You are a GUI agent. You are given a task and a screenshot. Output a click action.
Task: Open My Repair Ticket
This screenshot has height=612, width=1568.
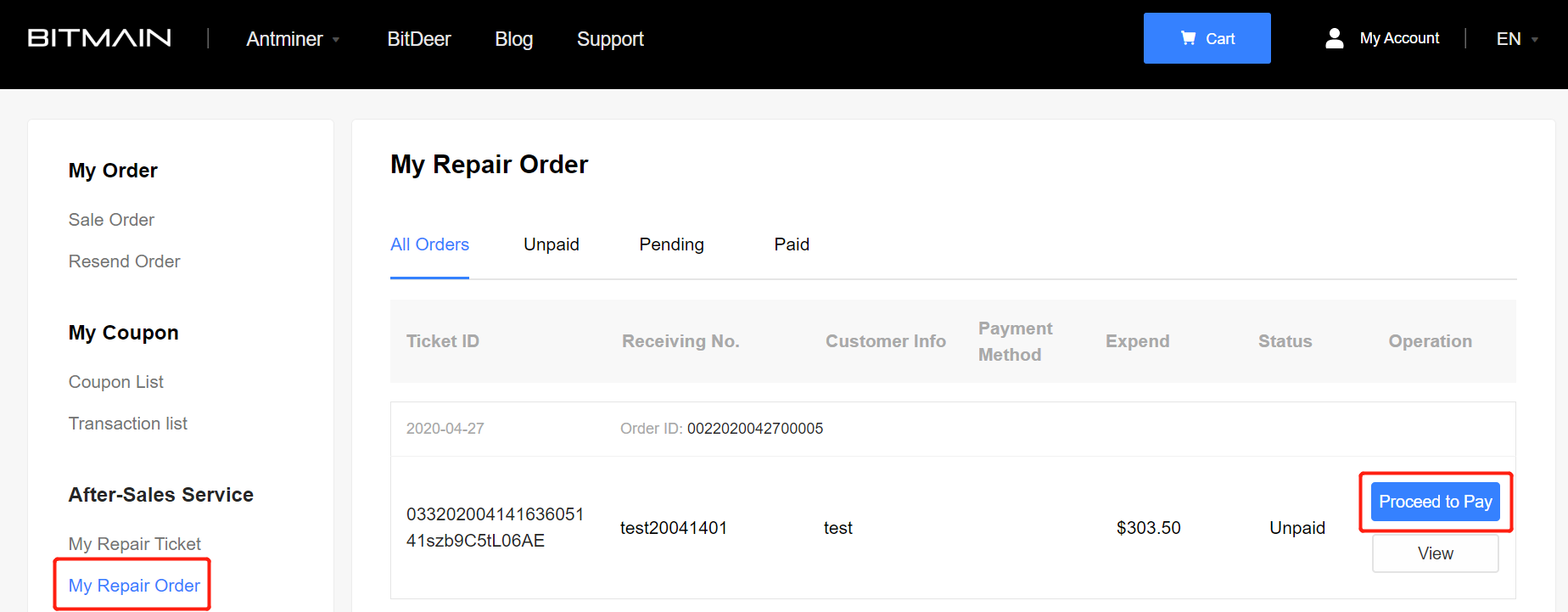tap(135, 544)
